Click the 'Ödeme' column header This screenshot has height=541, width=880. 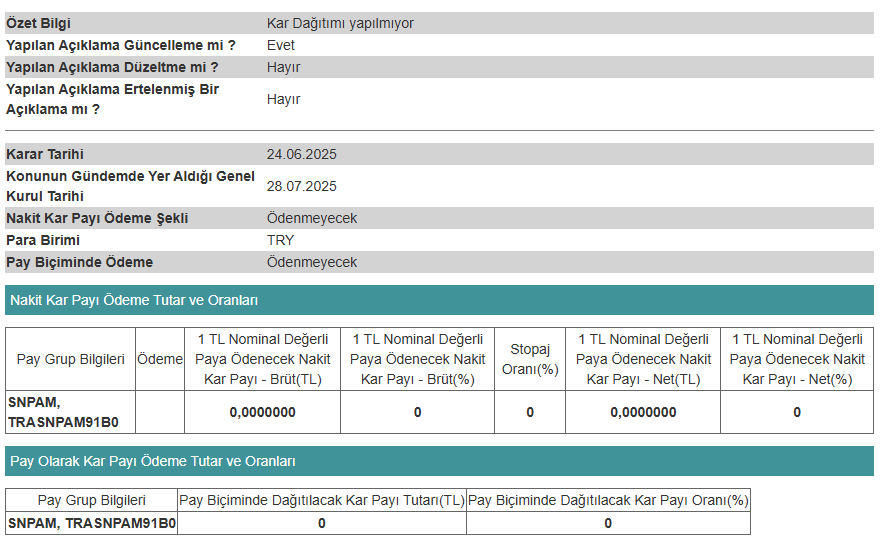160,359
